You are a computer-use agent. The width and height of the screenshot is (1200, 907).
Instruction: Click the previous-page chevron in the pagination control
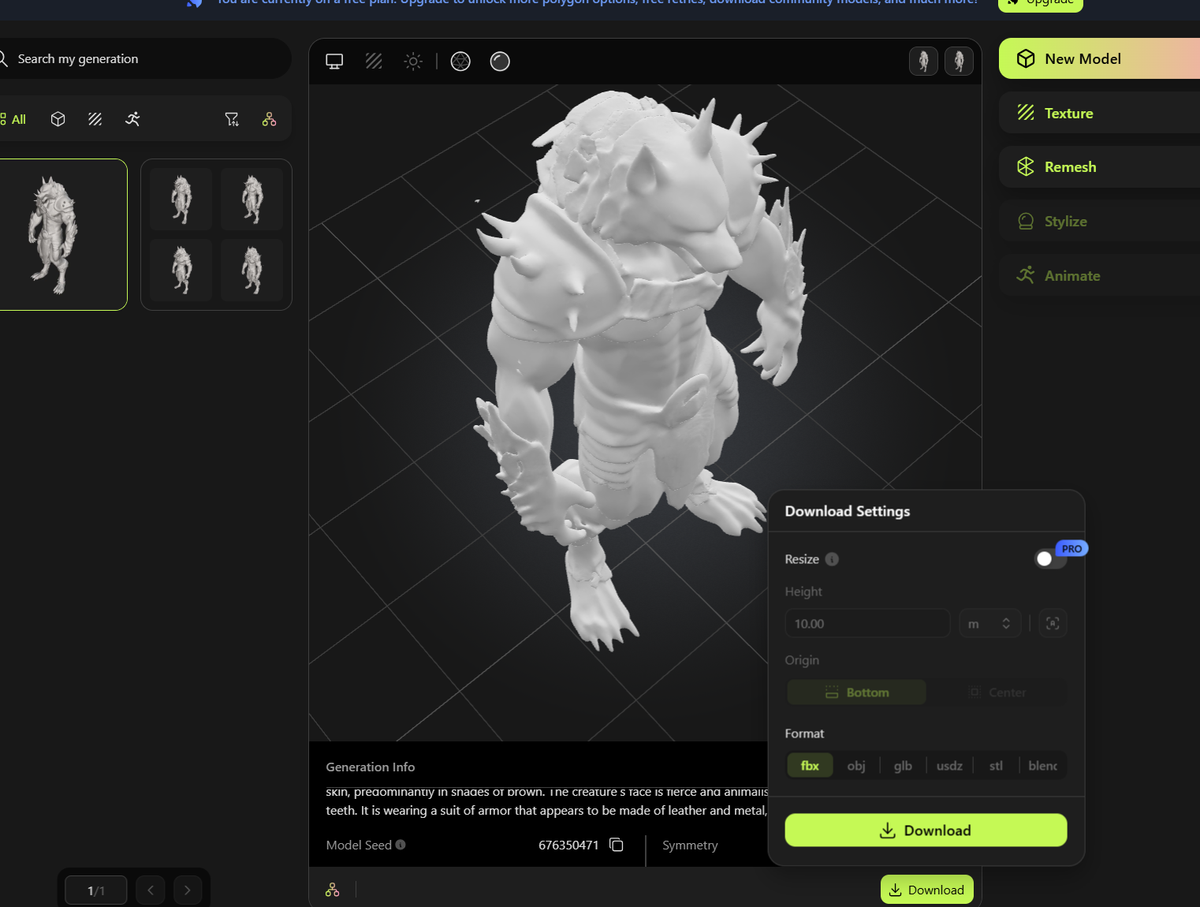150,889
